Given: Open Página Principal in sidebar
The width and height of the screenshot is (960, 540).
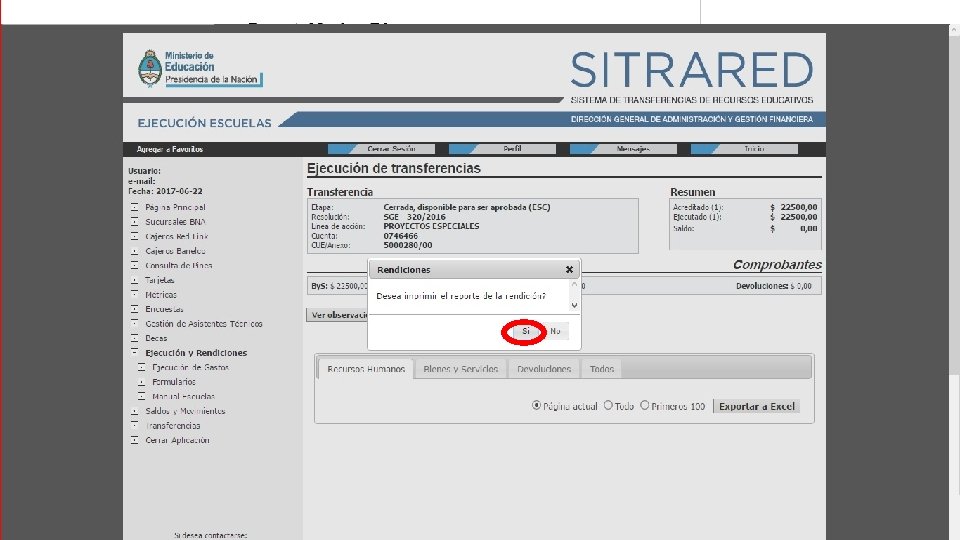Looking at the screenshot, I should [175, 208].
